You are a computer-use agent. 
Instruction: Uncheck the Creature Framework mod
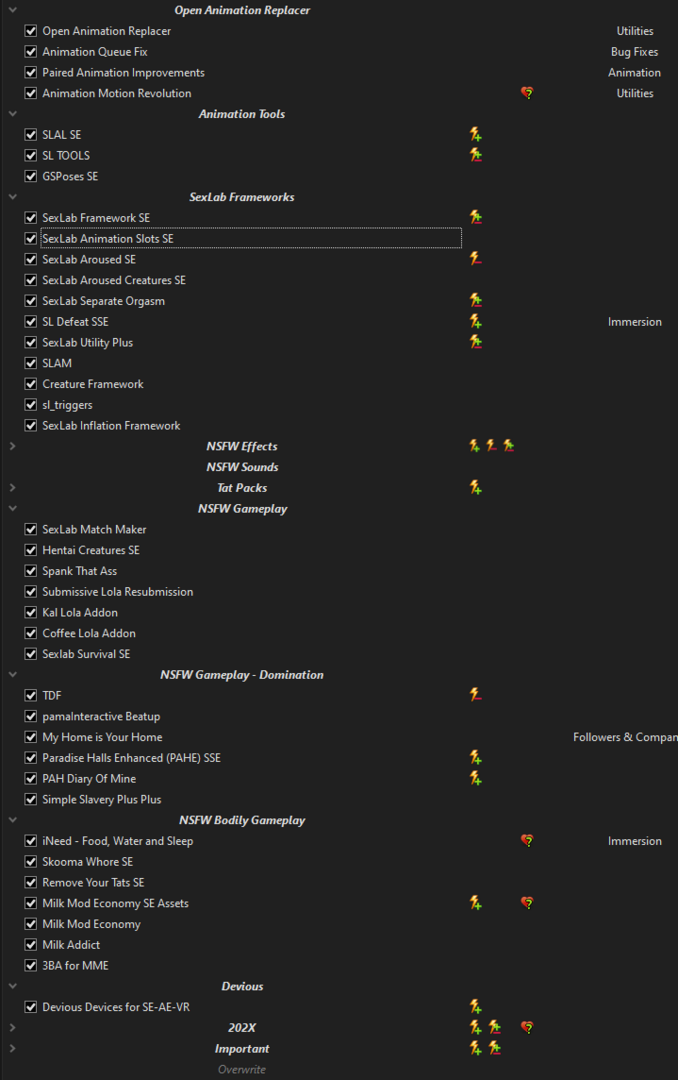(31, 384)
